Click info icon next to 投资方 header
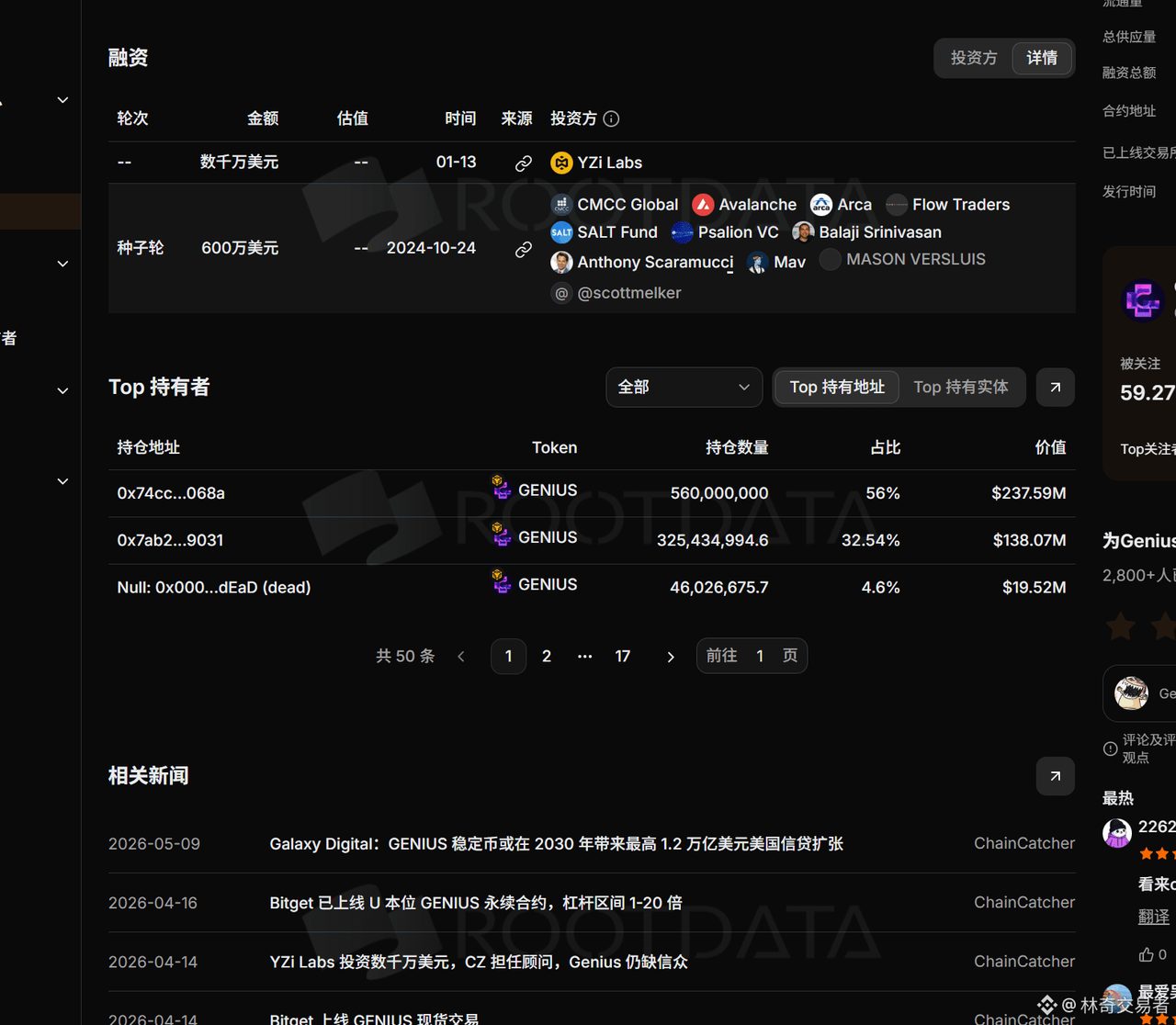Viewport: 1176px width, 1025px height. coord(611,118)
